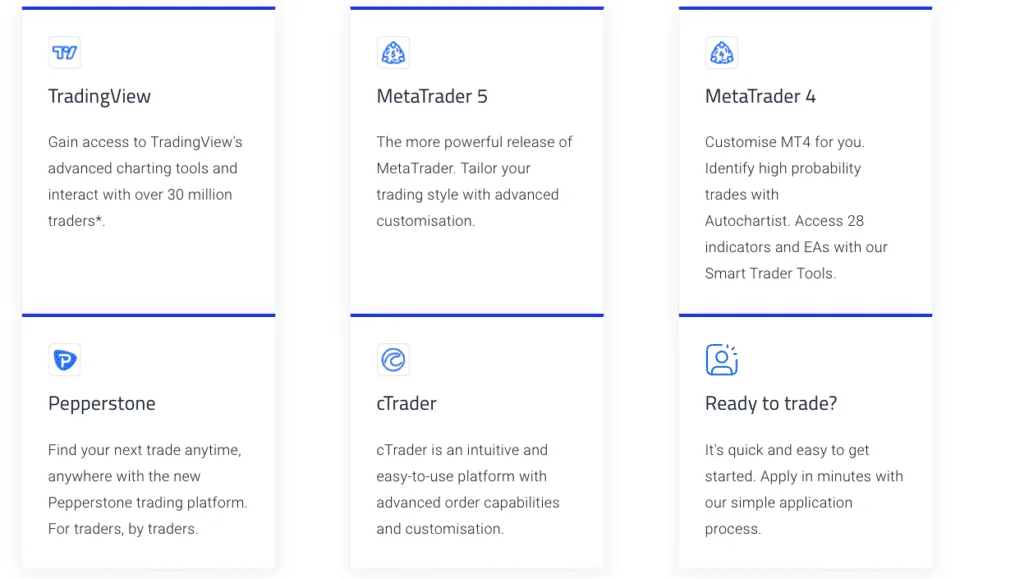Click the Ready to trade person icon
The image size is (1024, 579).
(722, 360)
